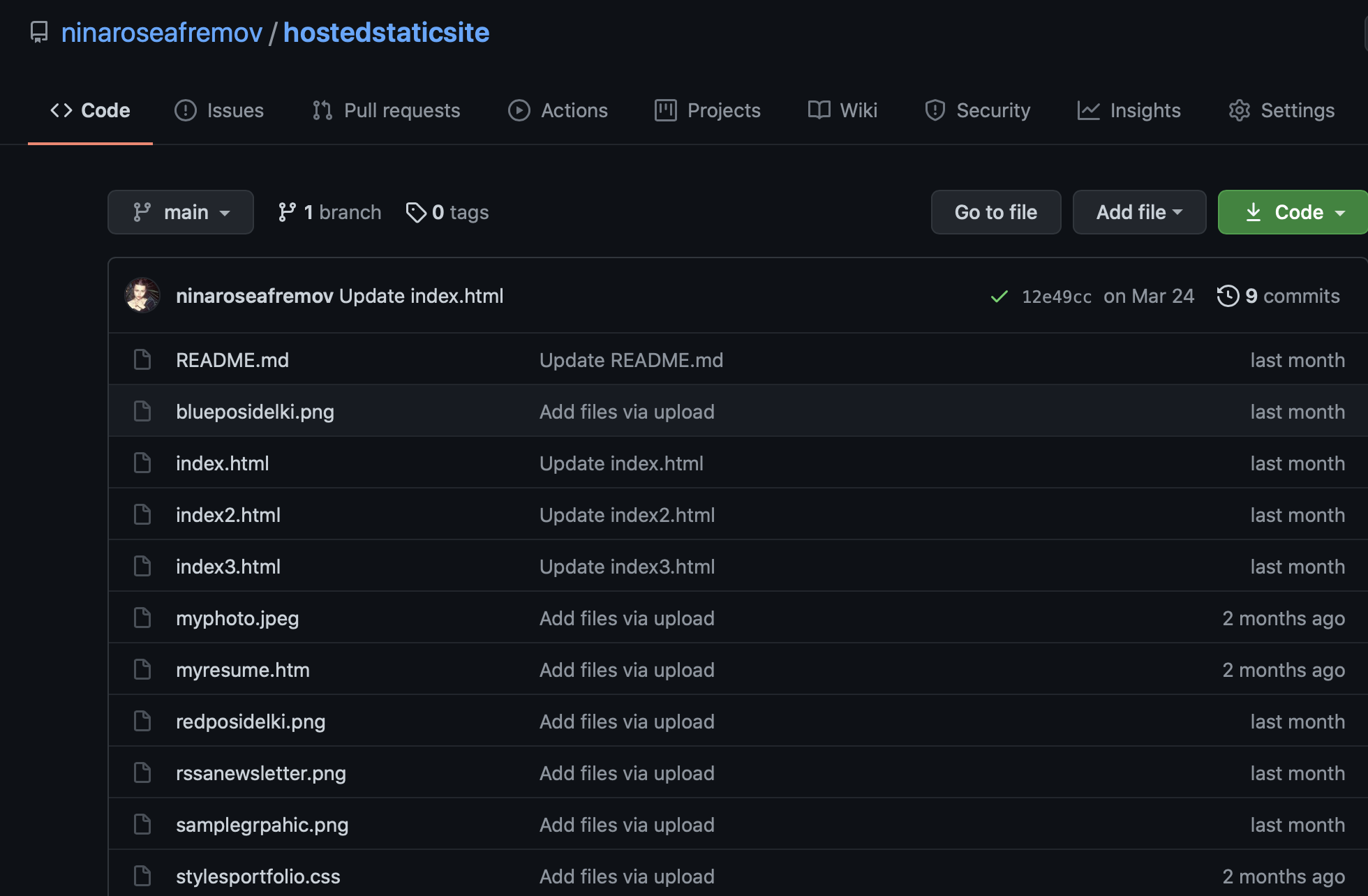Click the "on Mar 24" commit date
Viewport: 1368px width, 896px height.
(1149, 296)
